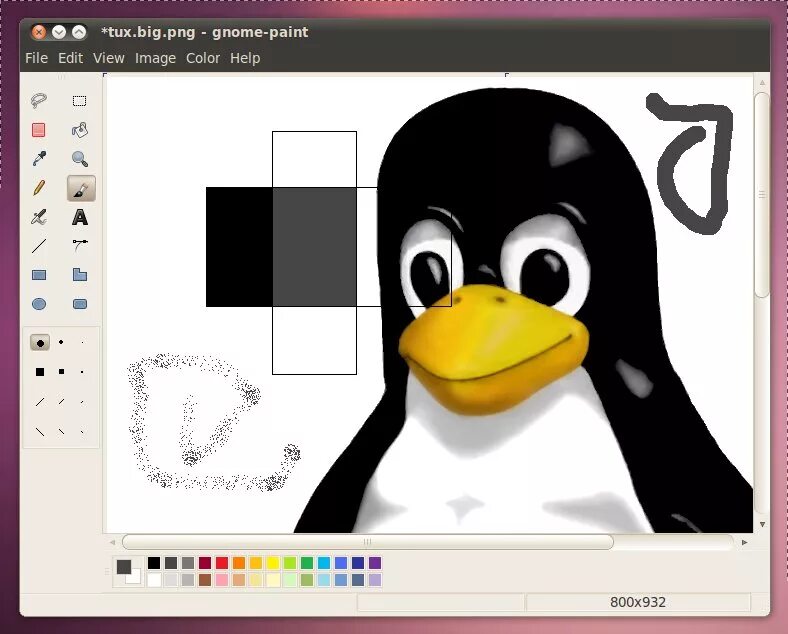Pick the black palette color

tap(154, 563)
